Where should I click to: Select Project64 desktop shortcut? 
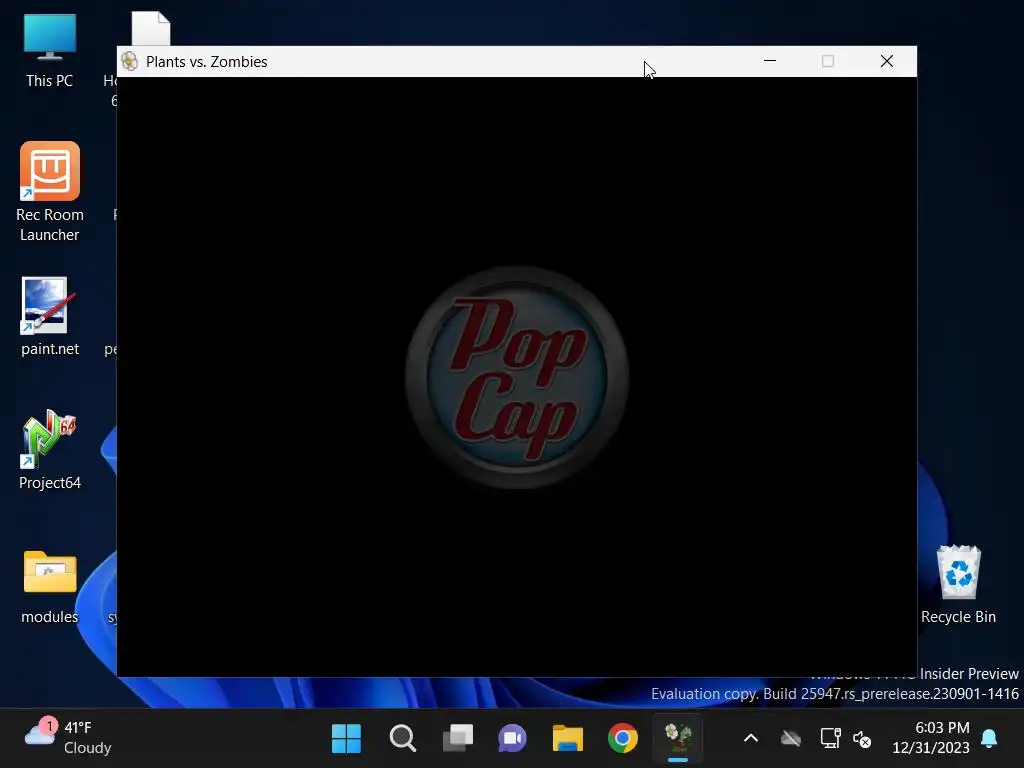(50, 450)
